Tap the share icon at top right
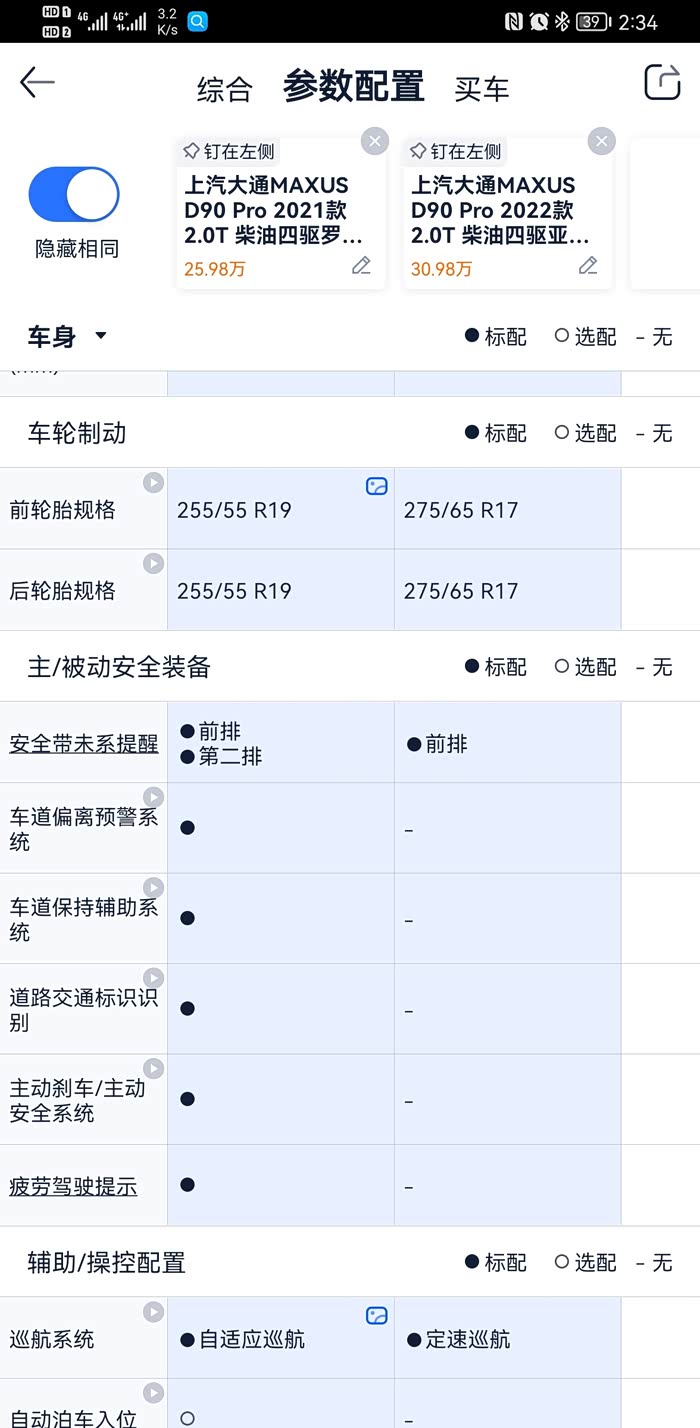Image resolution: width=700 pixels, height=1428 pixels. pos(662,82)
